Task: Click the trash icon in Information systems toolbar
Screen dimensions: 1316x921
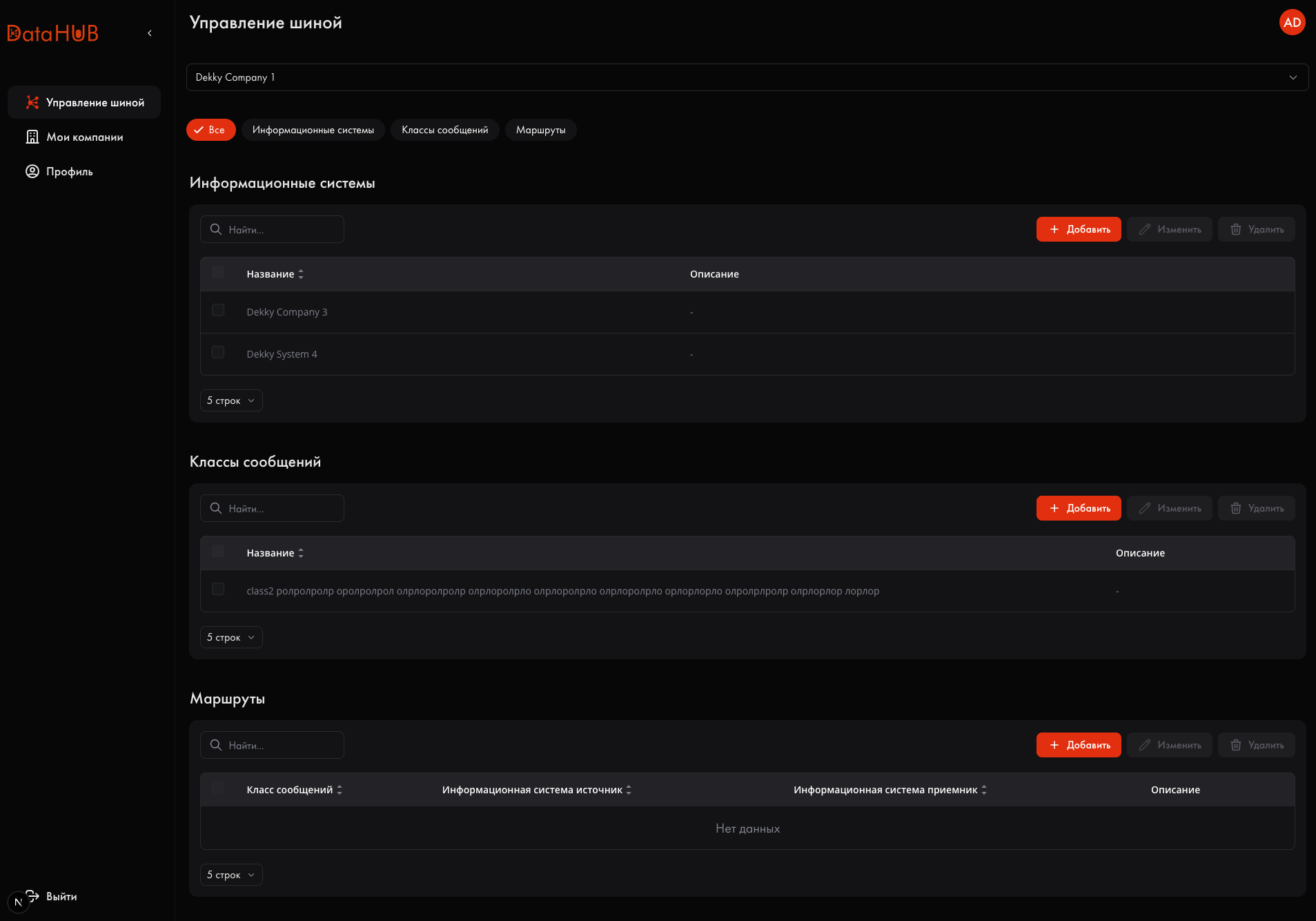Action: pyautogui.click(x=1236, y=229)
